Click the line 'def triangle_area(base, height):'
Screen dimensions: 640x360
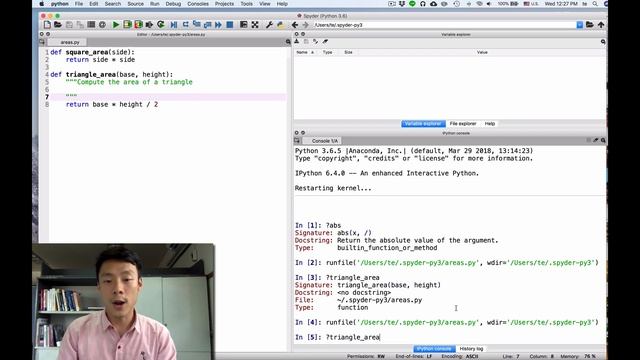point(111,74)
